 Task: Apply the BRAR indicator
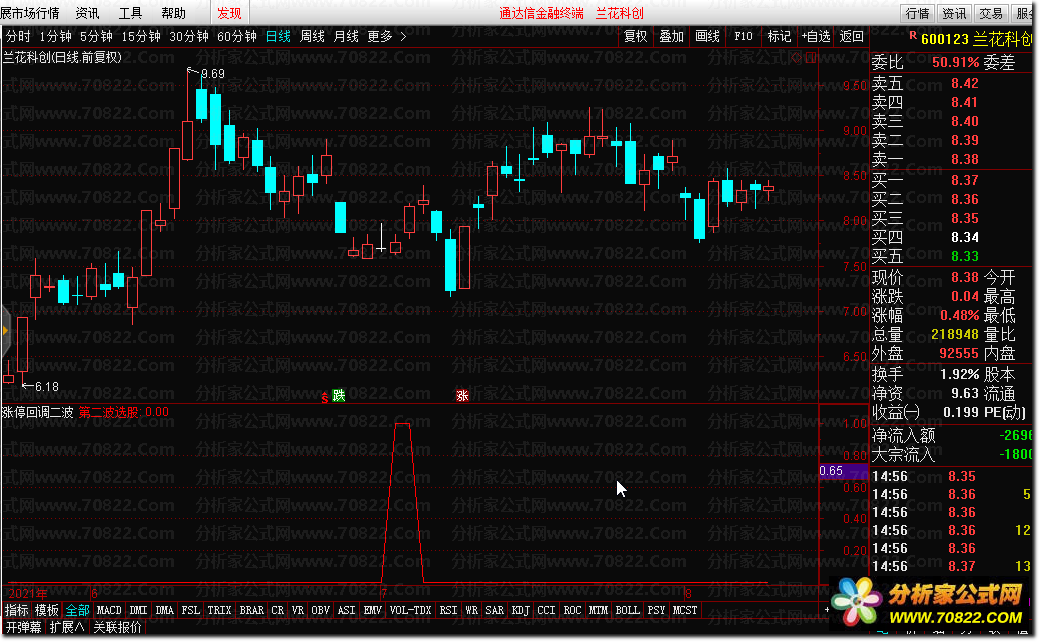click(252, 610)
